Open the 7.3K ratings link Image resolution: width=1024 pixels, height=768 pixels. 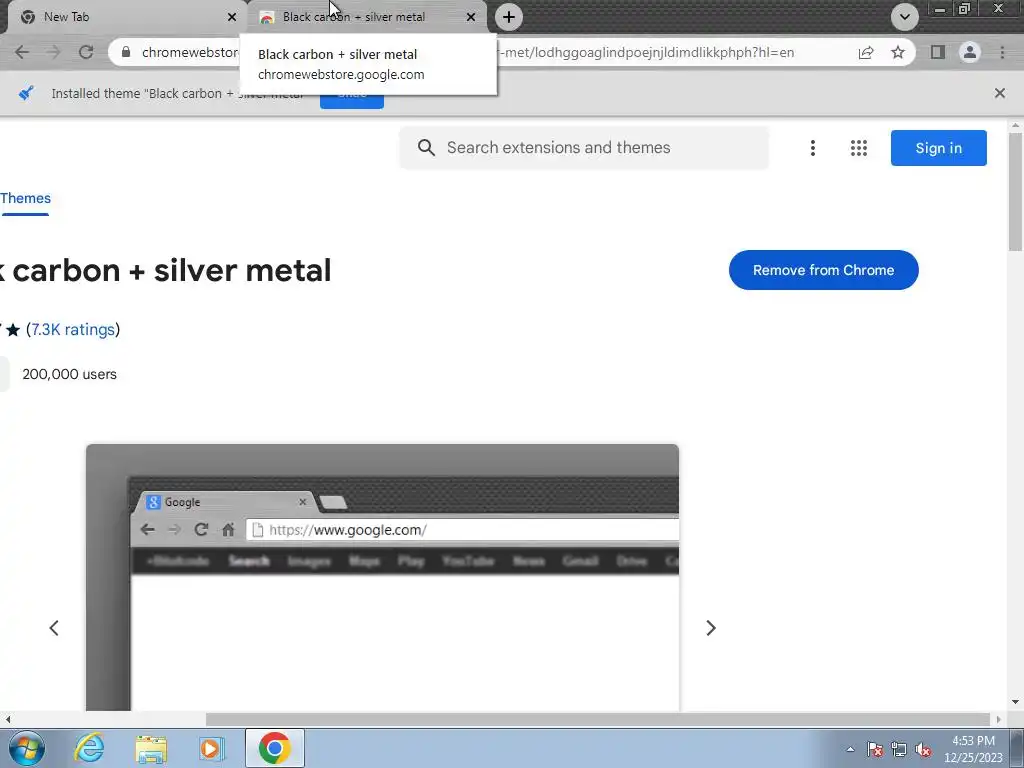[x=73, y=329]
